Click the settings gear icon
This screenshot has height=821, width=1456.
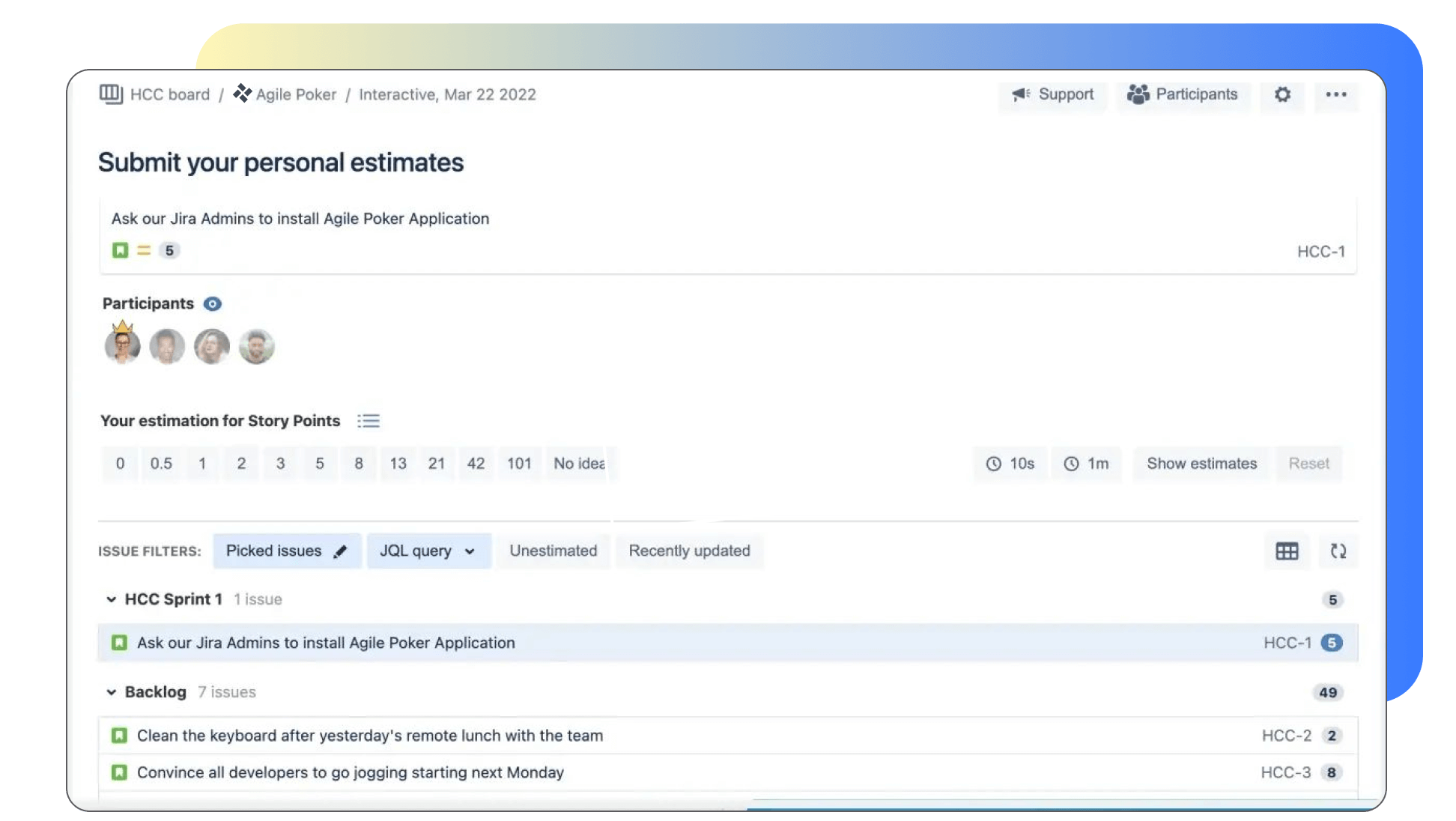point(1282,94)
